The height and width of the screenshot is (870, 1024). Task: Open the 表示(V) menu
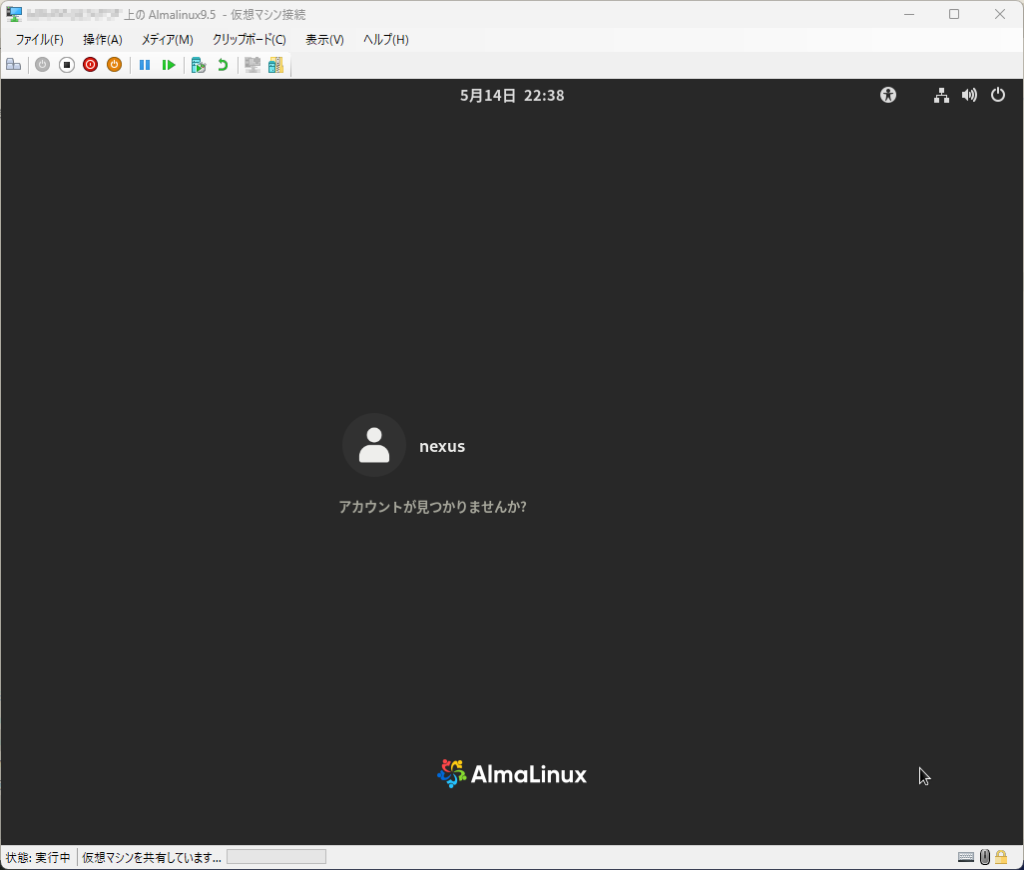point(324,40)
